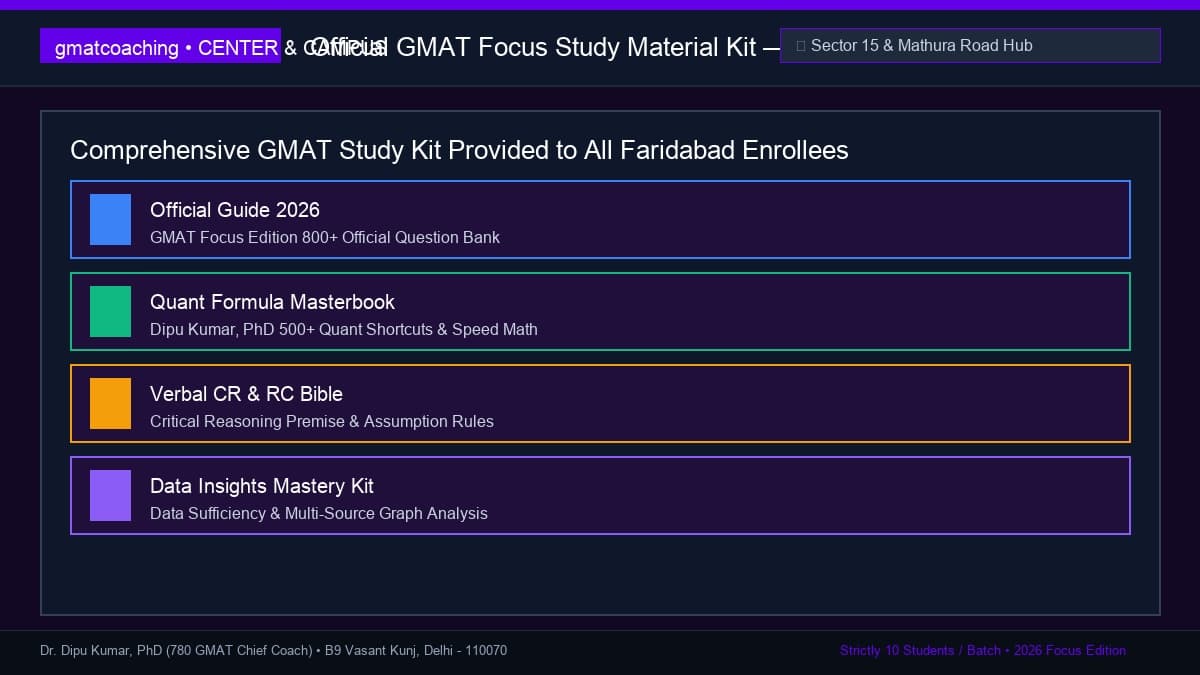Click the Dr. Dipu Kumar footer address text
The height and width of the screenshot is (675, 1200).
[x=273, y=651]
